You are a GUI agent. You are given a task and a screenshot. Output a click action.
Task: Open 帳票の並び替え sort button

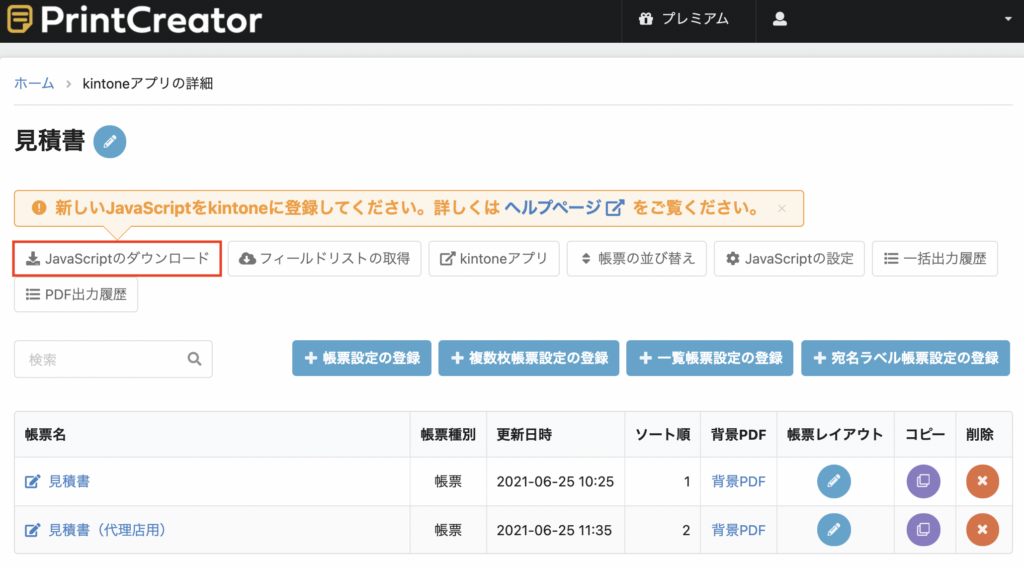[x=637, y=259]
